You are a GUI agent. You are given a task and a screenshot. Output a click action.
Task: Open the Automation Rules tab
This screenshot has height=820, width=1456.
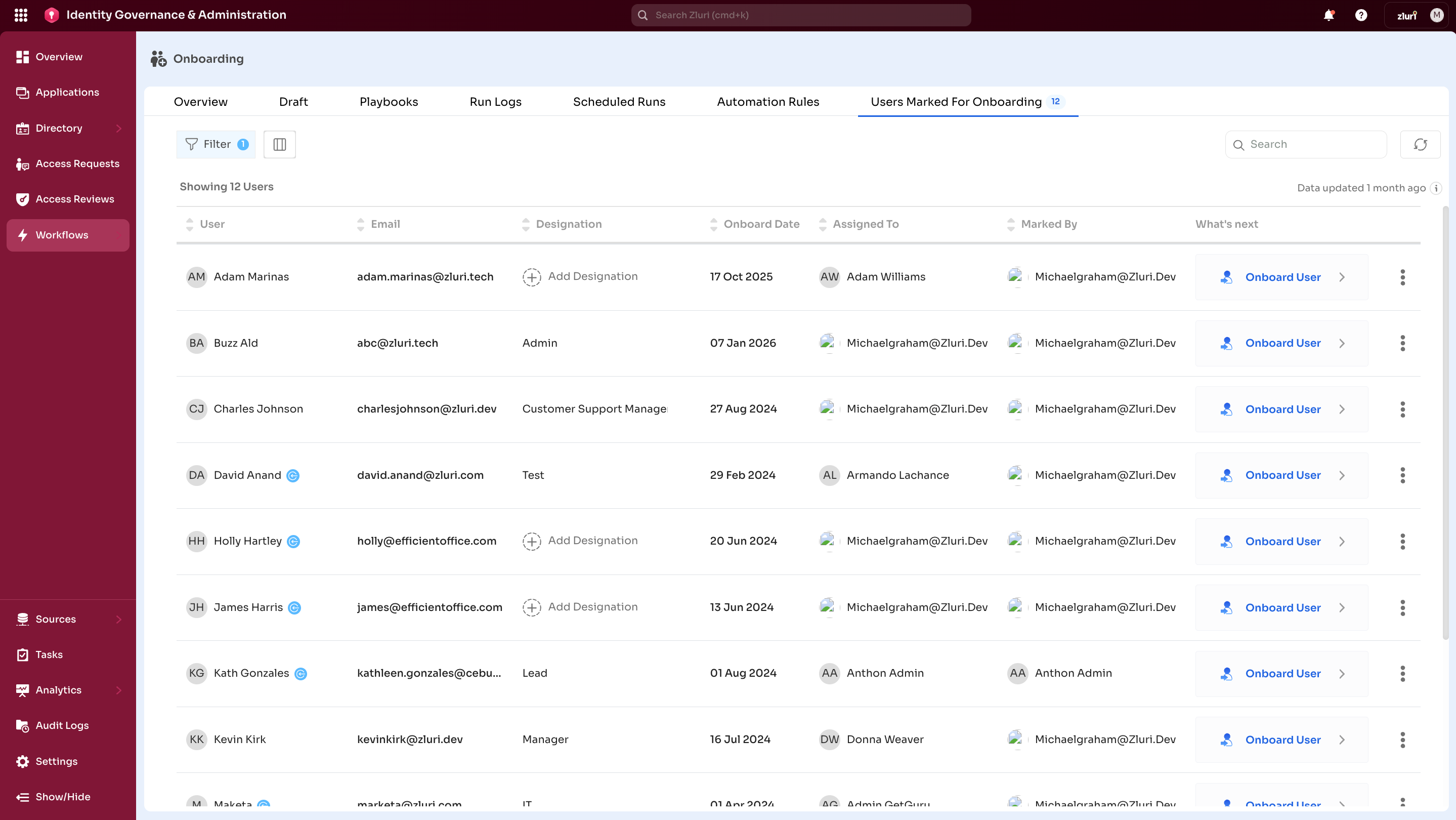click(767, 102)
